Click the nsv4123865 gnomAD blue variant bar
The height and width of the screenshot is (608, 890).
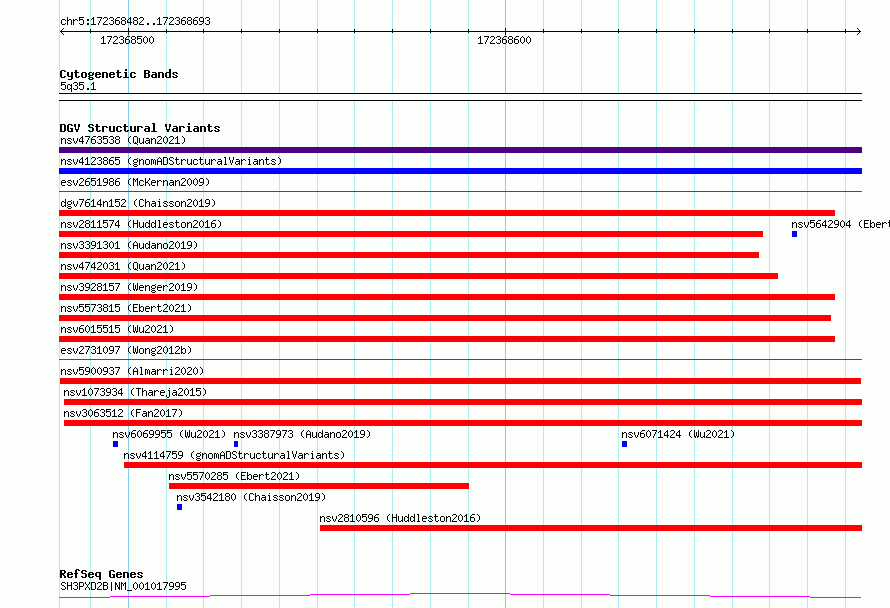(x=460, y=171)
